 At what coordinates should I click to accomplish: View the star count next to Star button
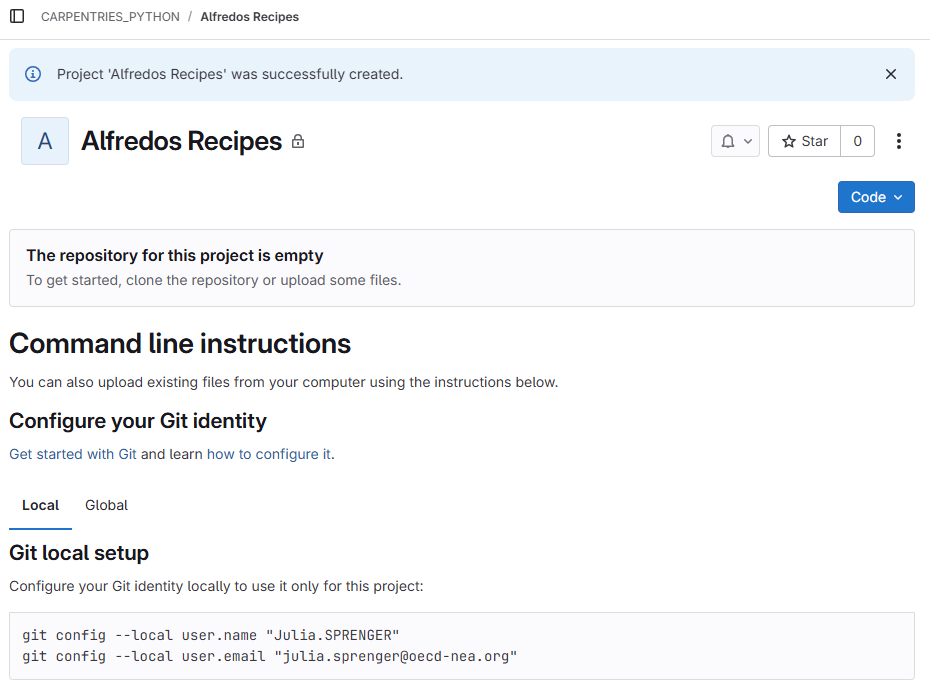(857, 141)
